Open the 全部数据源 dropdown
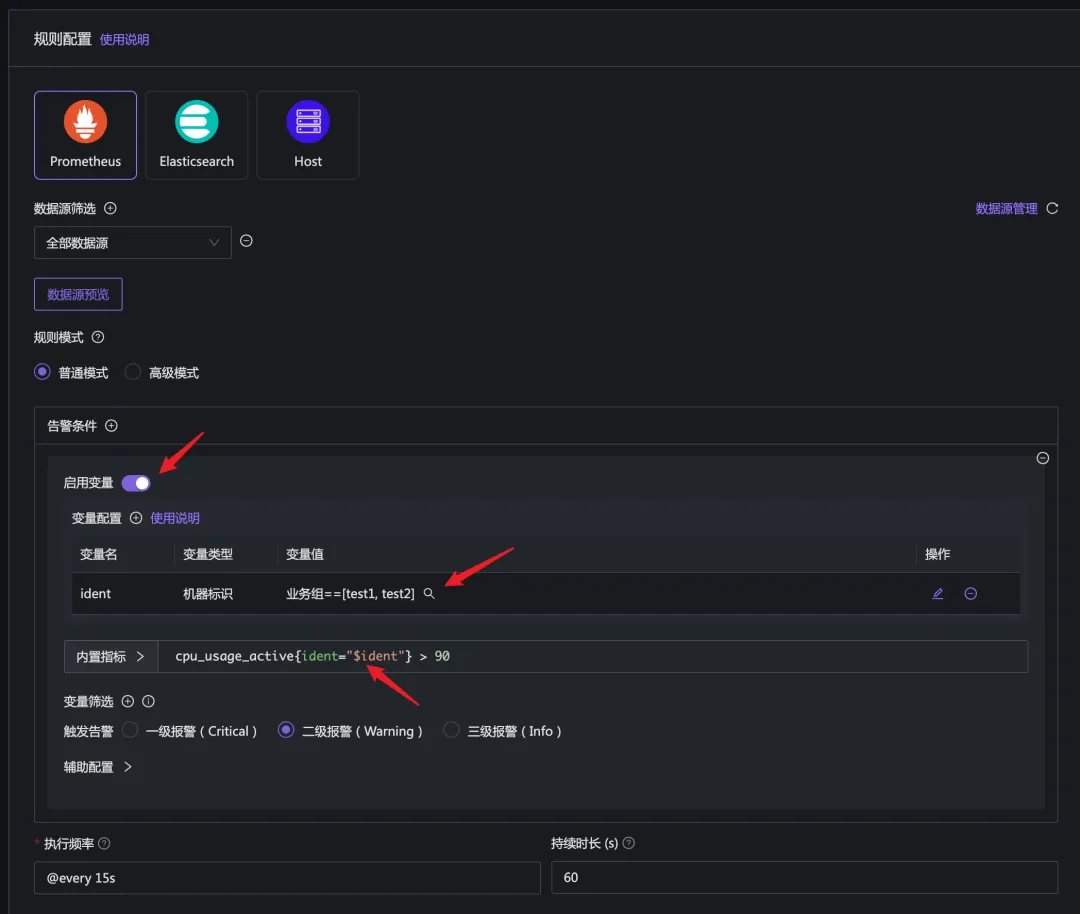This screenshot has height=914, width=1080. point(132,243)
